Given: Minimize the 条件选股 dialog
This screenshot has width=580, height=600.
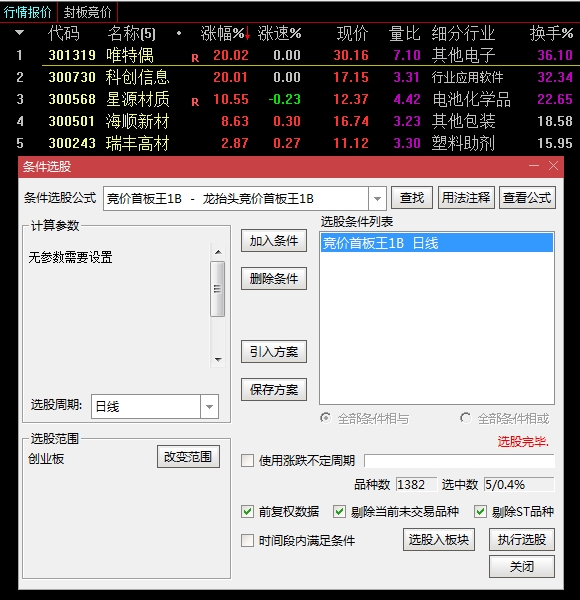Looking at the screenshot, I should 534,166.
